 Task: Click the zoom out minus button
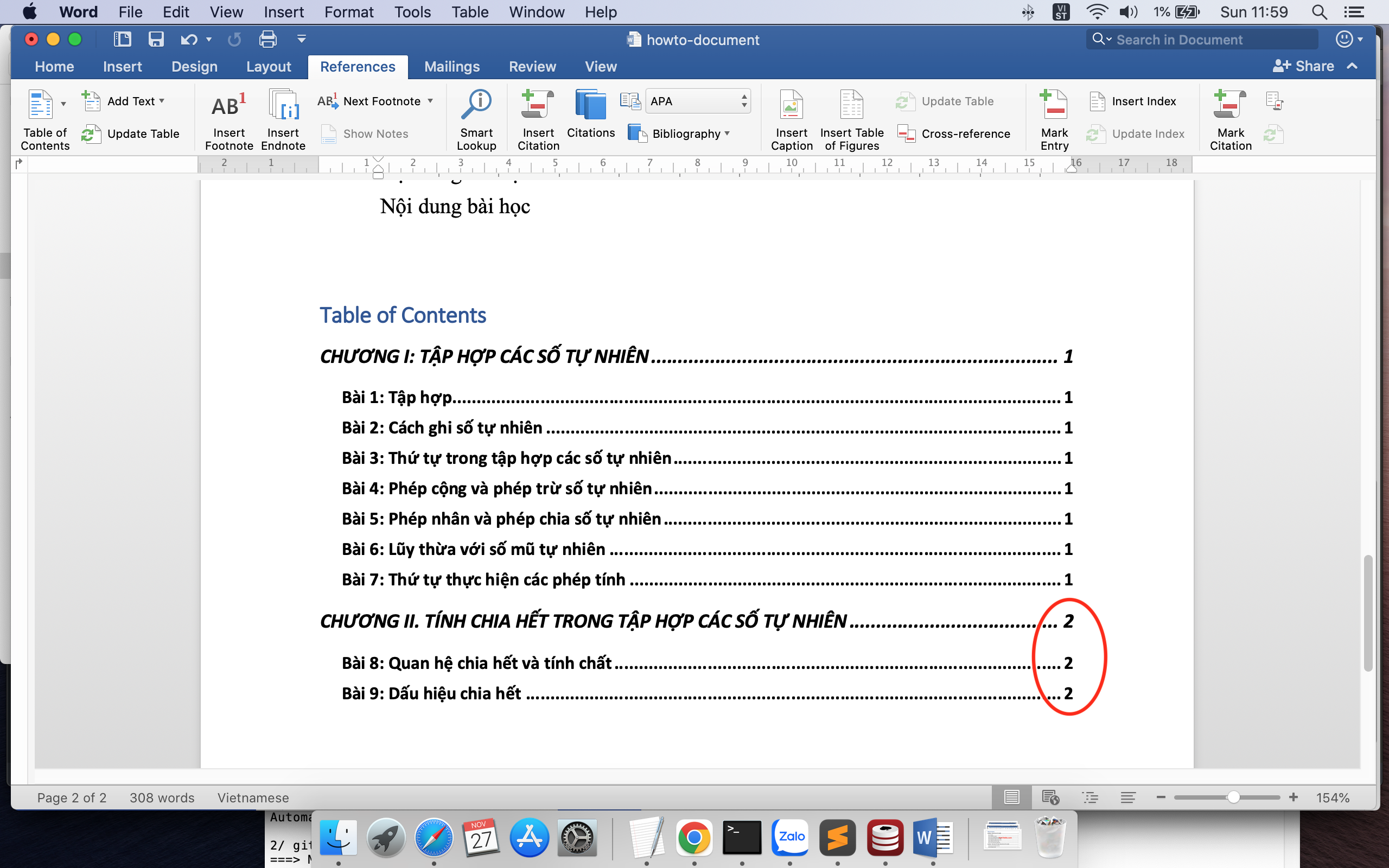(x=1161, y=797)
